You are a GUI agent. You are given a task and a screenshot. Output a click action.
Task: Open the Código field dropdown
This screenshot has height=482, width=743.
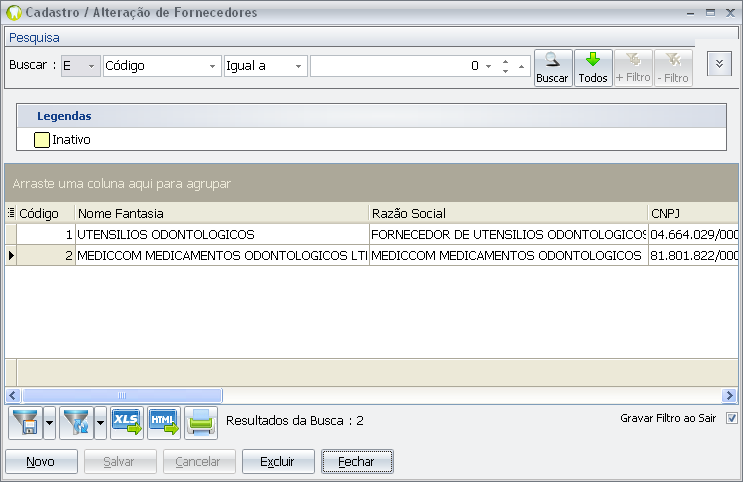(212, 66)
